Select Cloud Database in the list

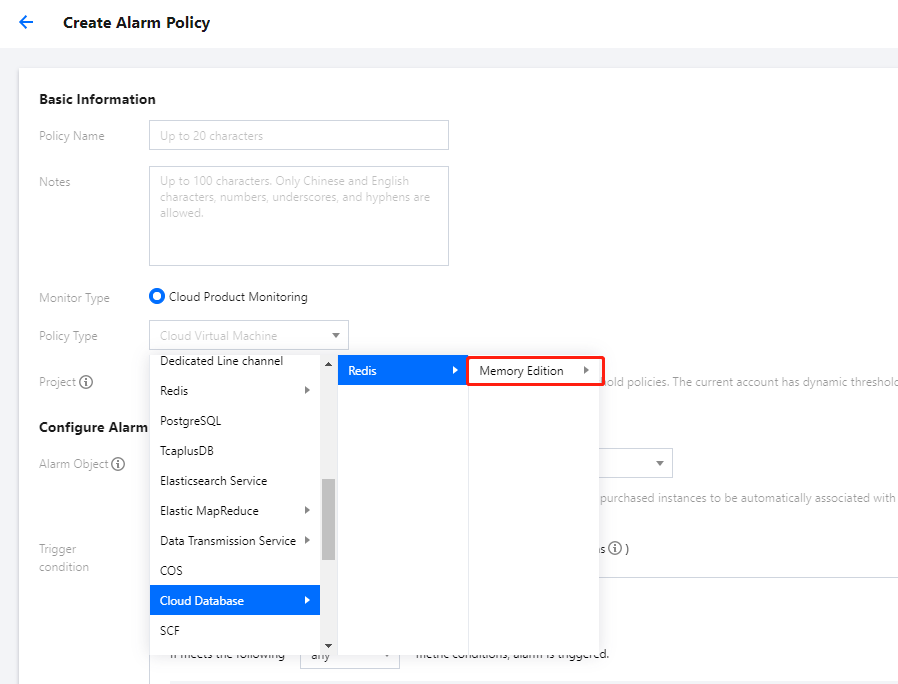[x=235, y=601]
